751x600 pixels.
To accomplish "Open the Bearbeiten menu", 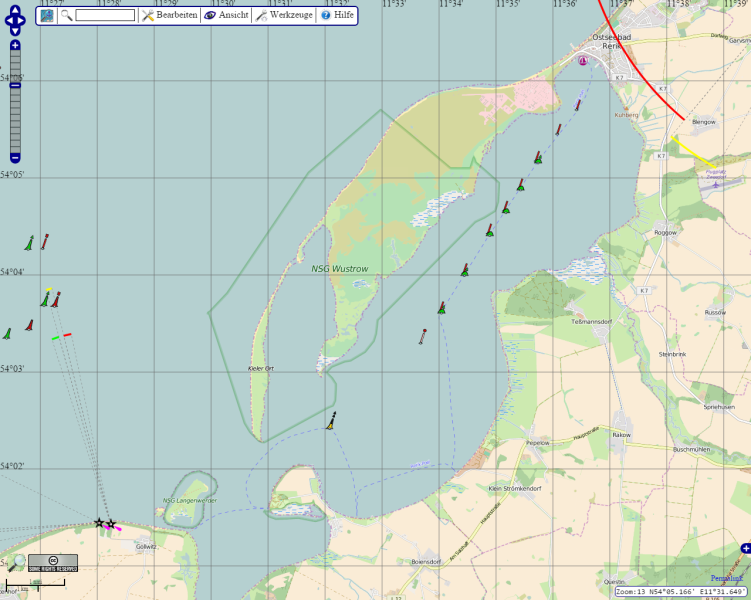I will 168,16.
